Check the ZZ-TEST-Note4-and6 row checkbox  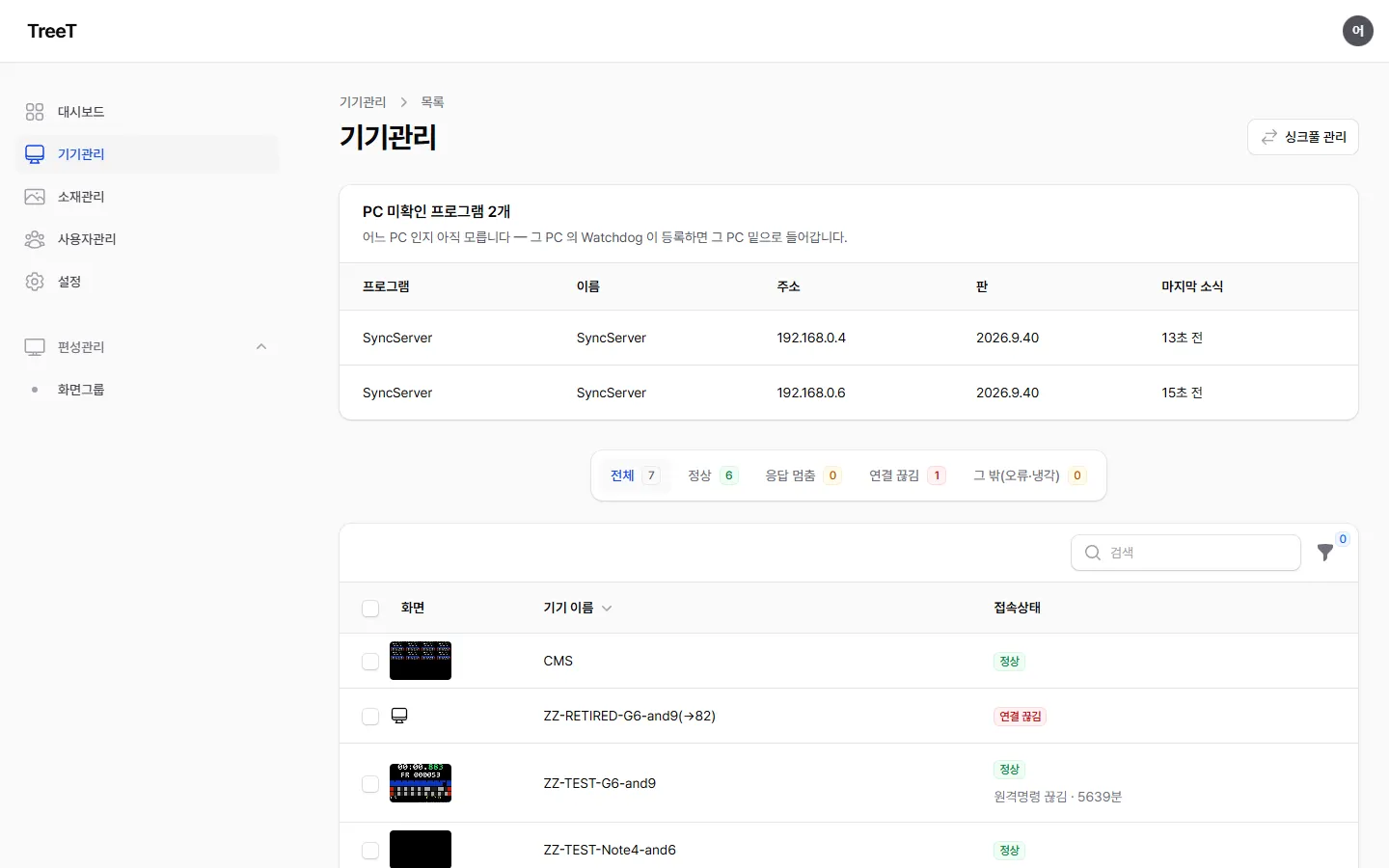pos(370,851)
